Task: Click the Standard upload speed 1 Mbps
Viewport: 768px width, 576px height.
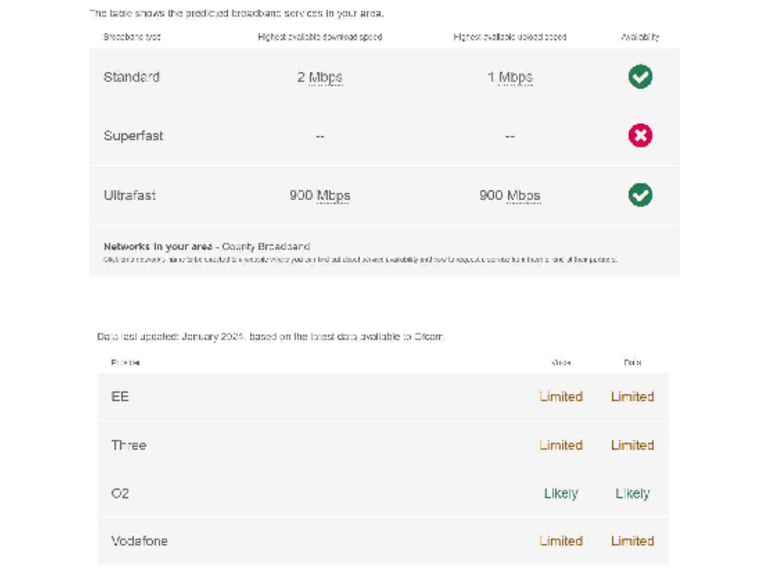Action: [510, 78]
